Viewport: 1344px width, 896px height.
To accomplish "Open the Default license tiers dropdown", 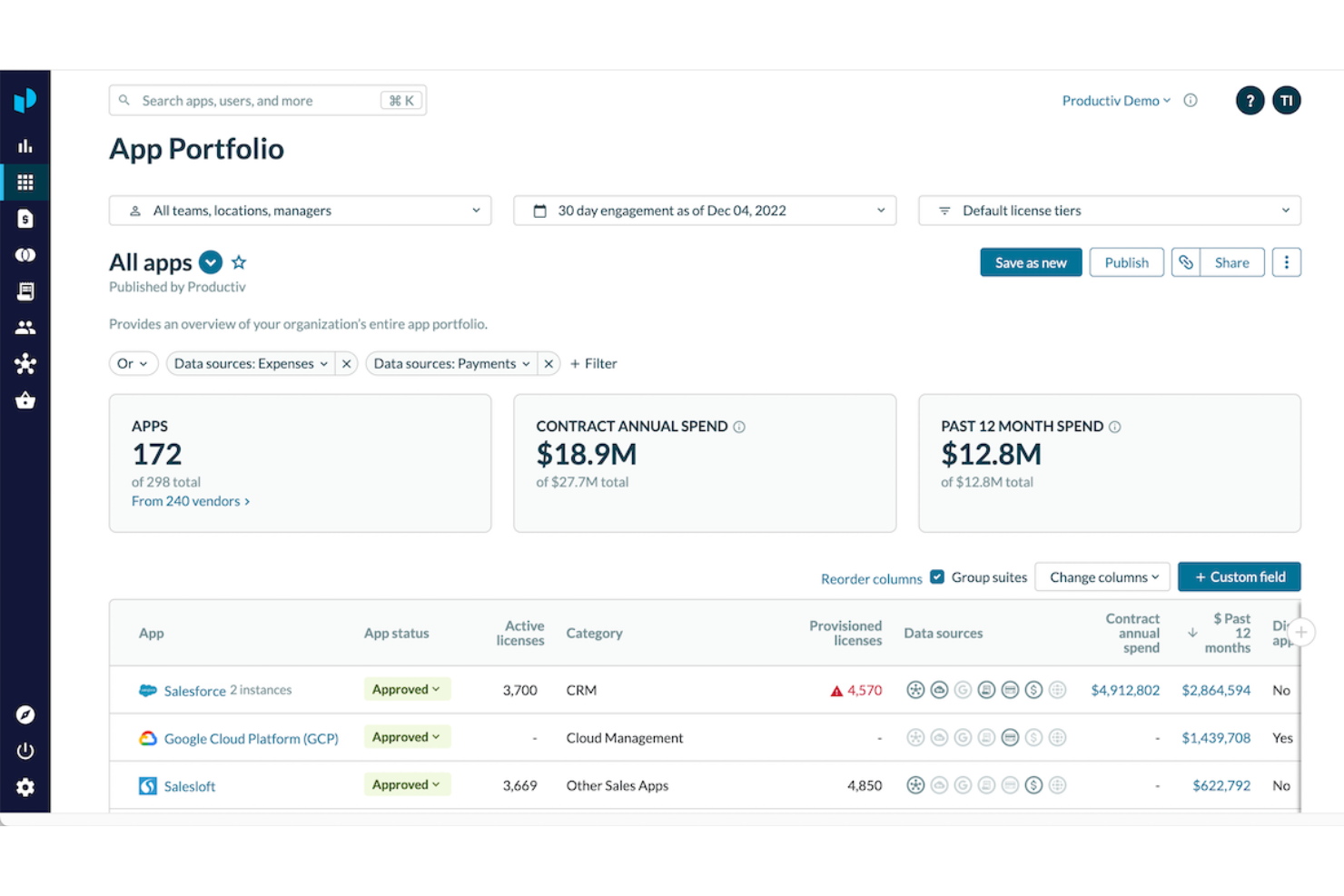I will (1109, 210).
